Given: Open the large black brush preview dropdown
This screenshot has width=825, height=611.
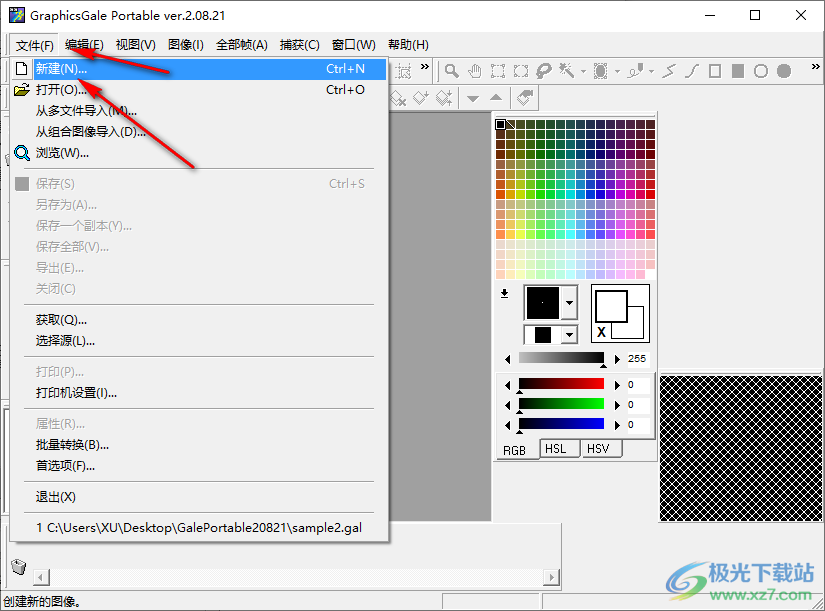Looking at the screenshot, I should point(569,303).
